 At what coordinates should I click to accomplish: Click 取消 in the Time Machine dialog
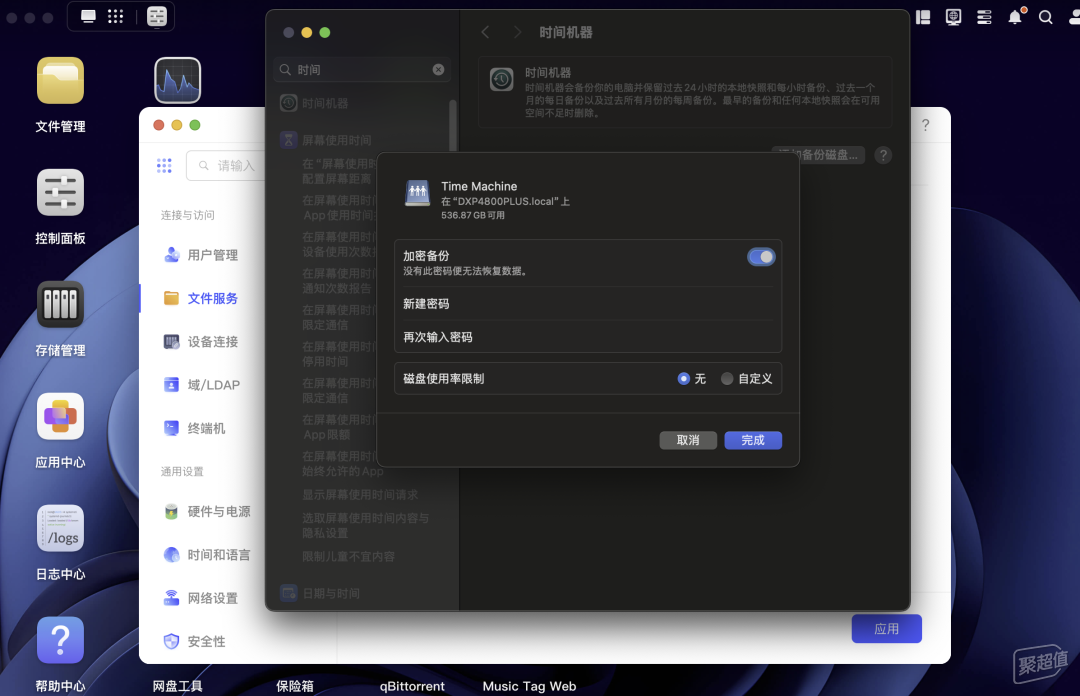[x=688, y=440]
